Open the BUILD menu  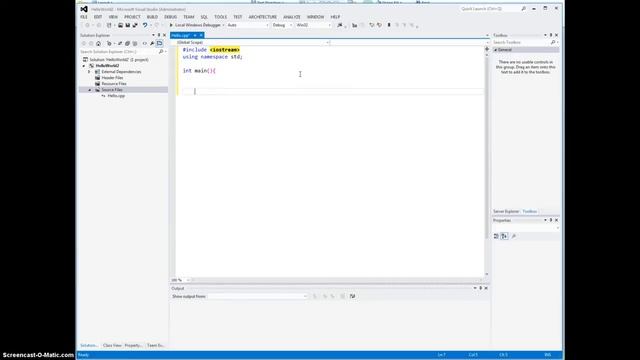click(x=152, y=17)
